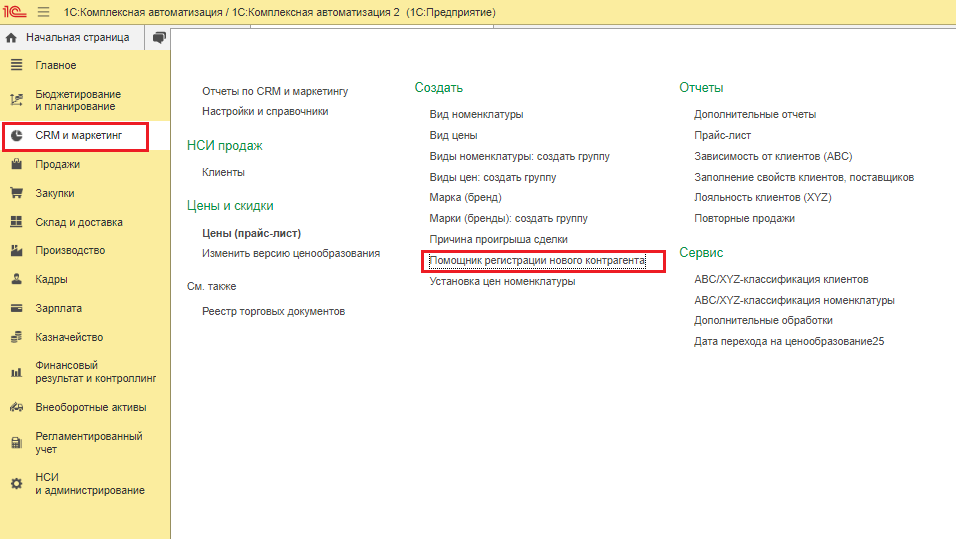Viewport: 956px width, 544px height.
Task: Select CRM и маркетинг section
Action: [x=79, y=135]
